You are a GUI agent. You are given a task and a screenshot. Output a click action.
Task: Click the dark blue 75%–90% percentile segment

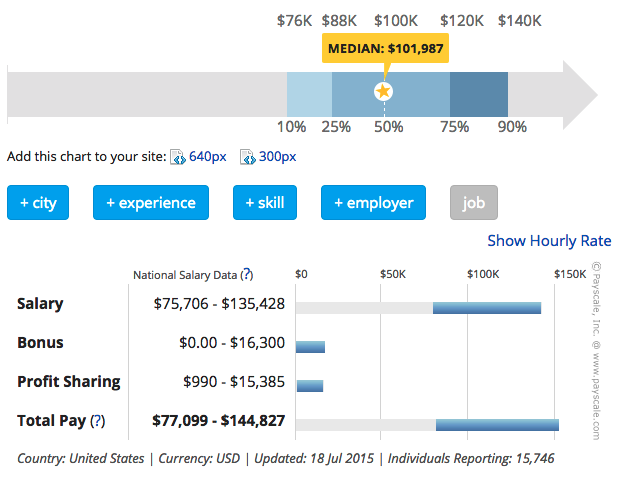tap(478, 93)
